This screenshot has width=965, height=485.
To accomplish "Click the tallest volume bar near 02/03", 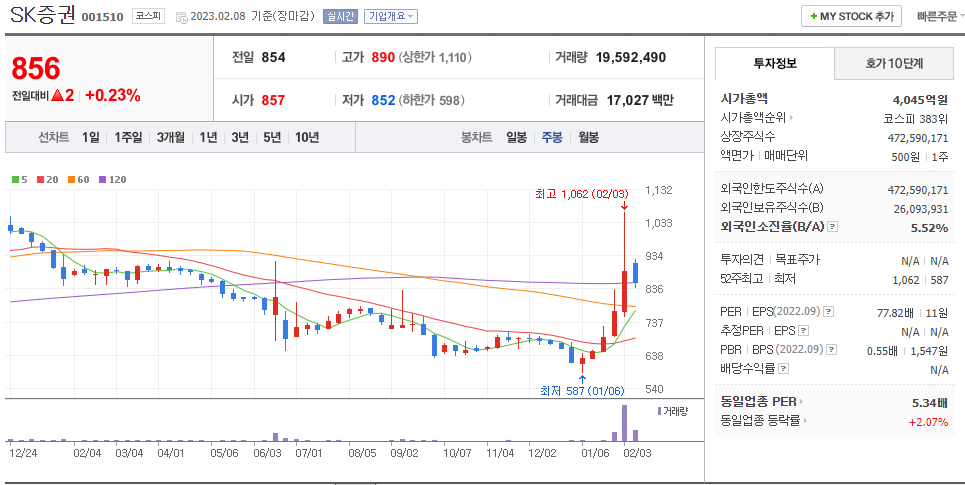I will pos(625,423).
